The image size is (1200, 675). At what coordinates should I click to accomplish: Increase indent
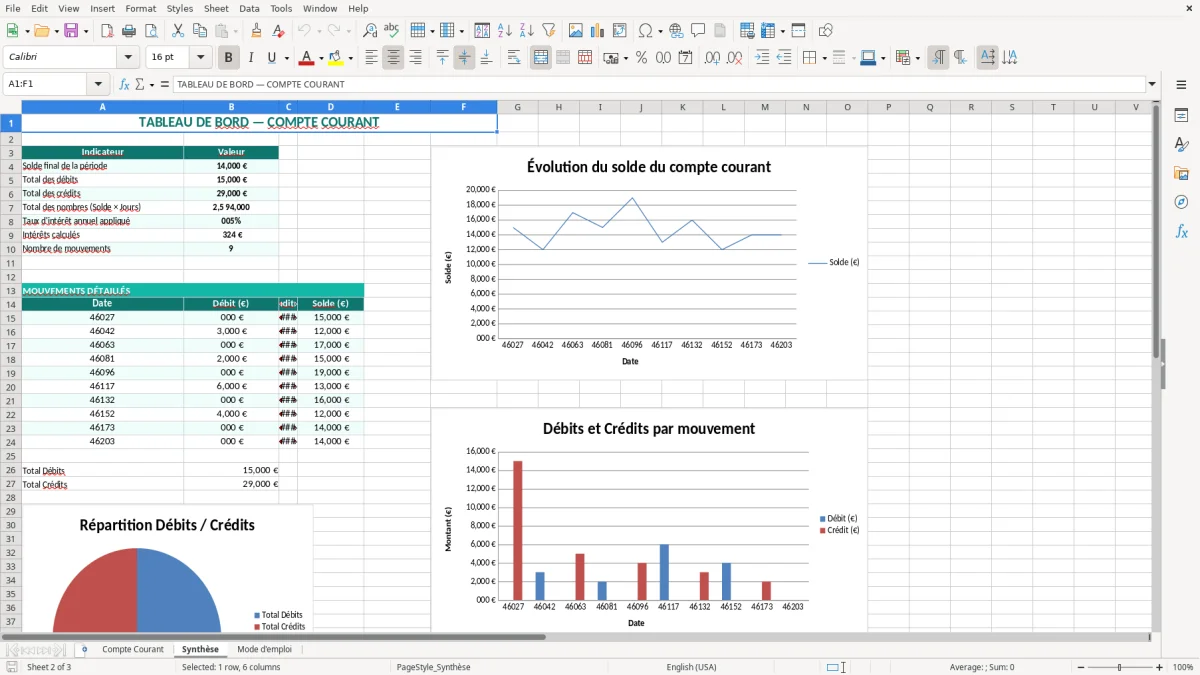pyautogui.click(x=762, y=58)
